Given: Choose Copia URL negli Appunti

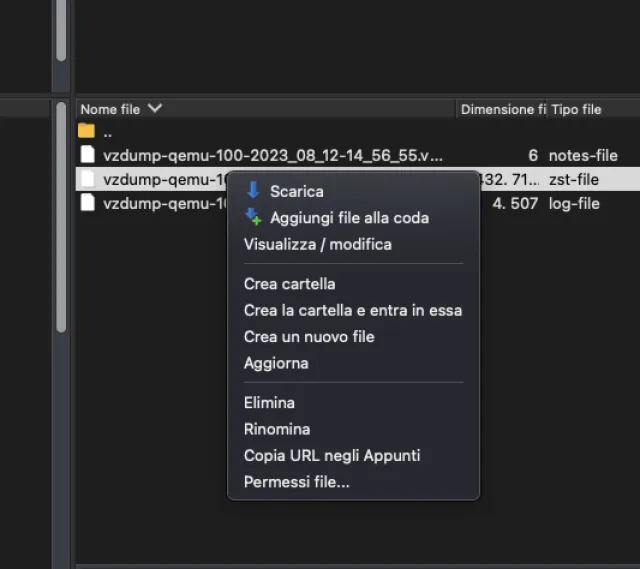Looking at the screenshot, I should pos(332,456).
